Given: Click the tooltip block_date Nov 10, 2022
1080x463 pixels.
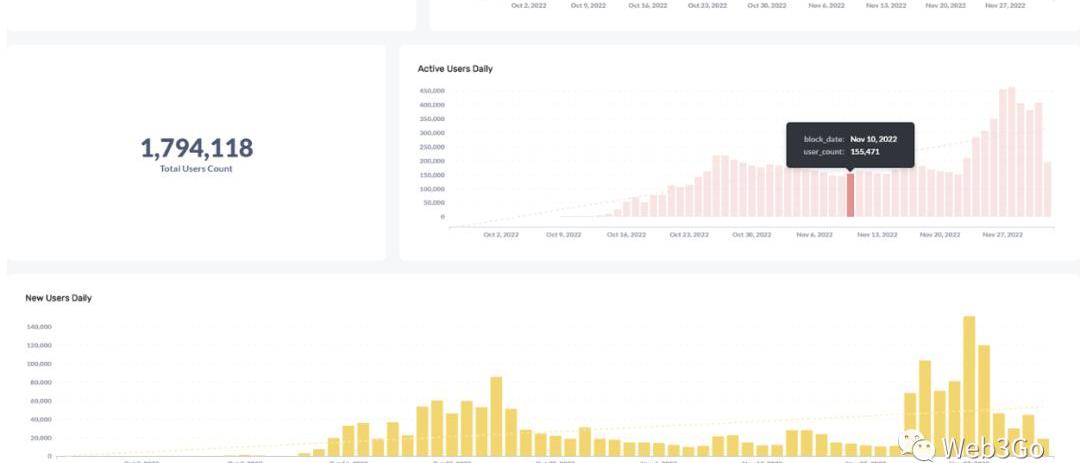Looking at the screenshot, I should click(x=873, y=139).
